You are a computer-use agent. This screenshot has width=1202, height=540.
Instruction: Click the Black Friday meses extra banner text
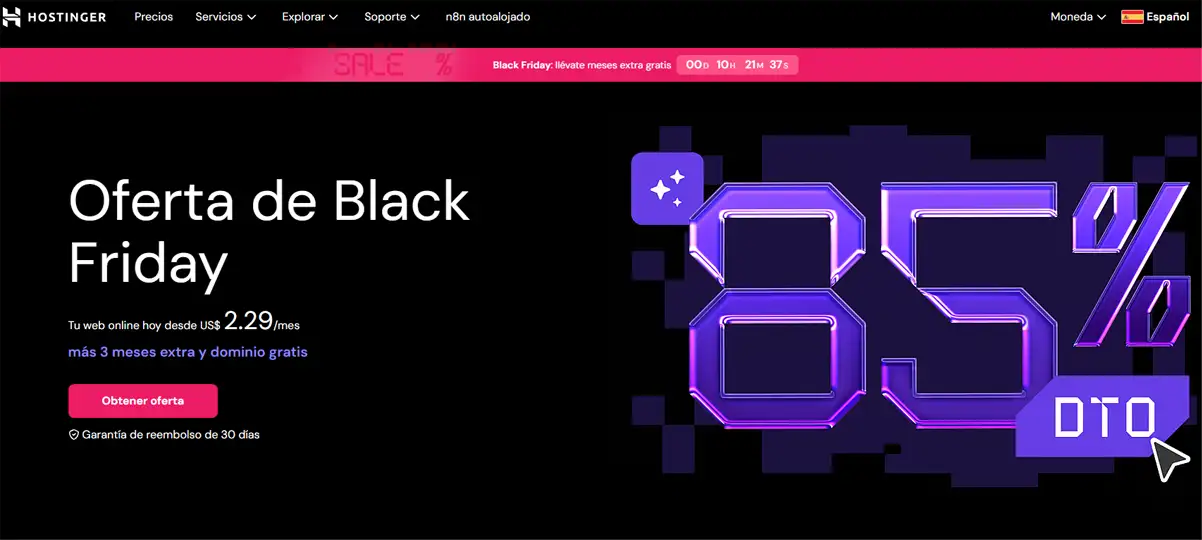pos(581,65)
